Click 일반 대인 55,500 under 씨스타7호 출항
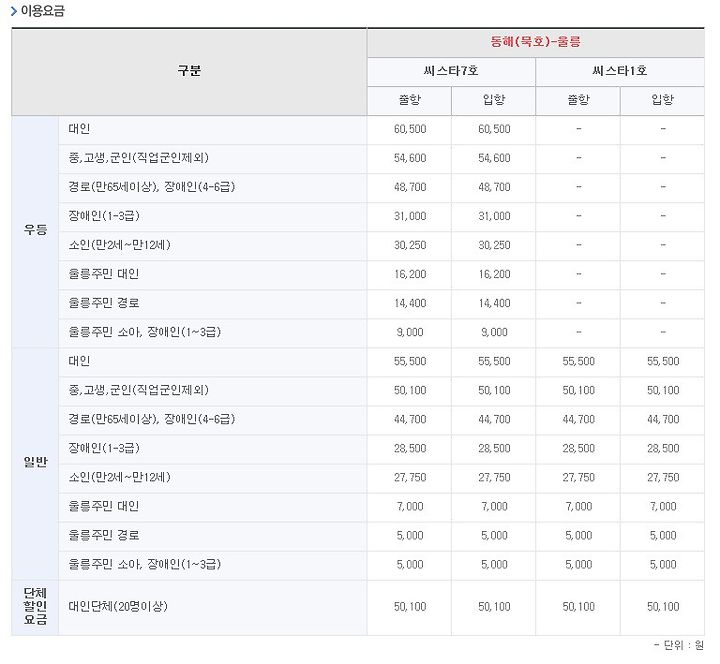Image resolution: width=720 pixels, height=664 pixels. (x=410, y=361)
